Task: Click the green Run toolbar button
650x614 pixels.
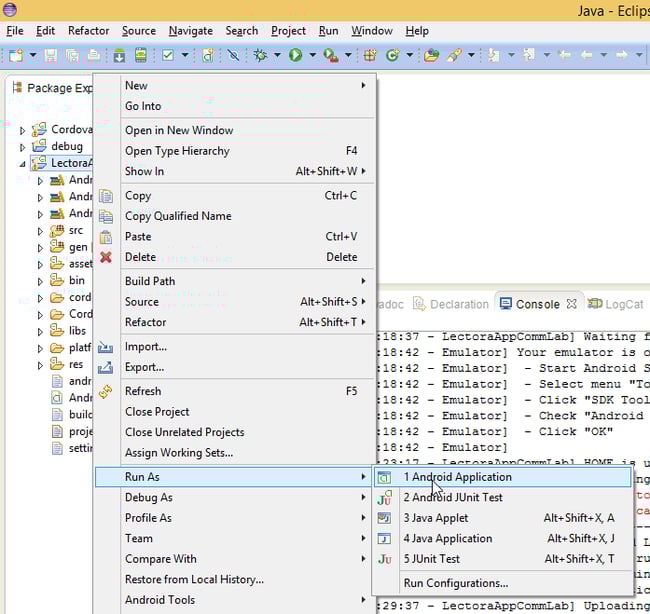Action: tap(295, 55)
